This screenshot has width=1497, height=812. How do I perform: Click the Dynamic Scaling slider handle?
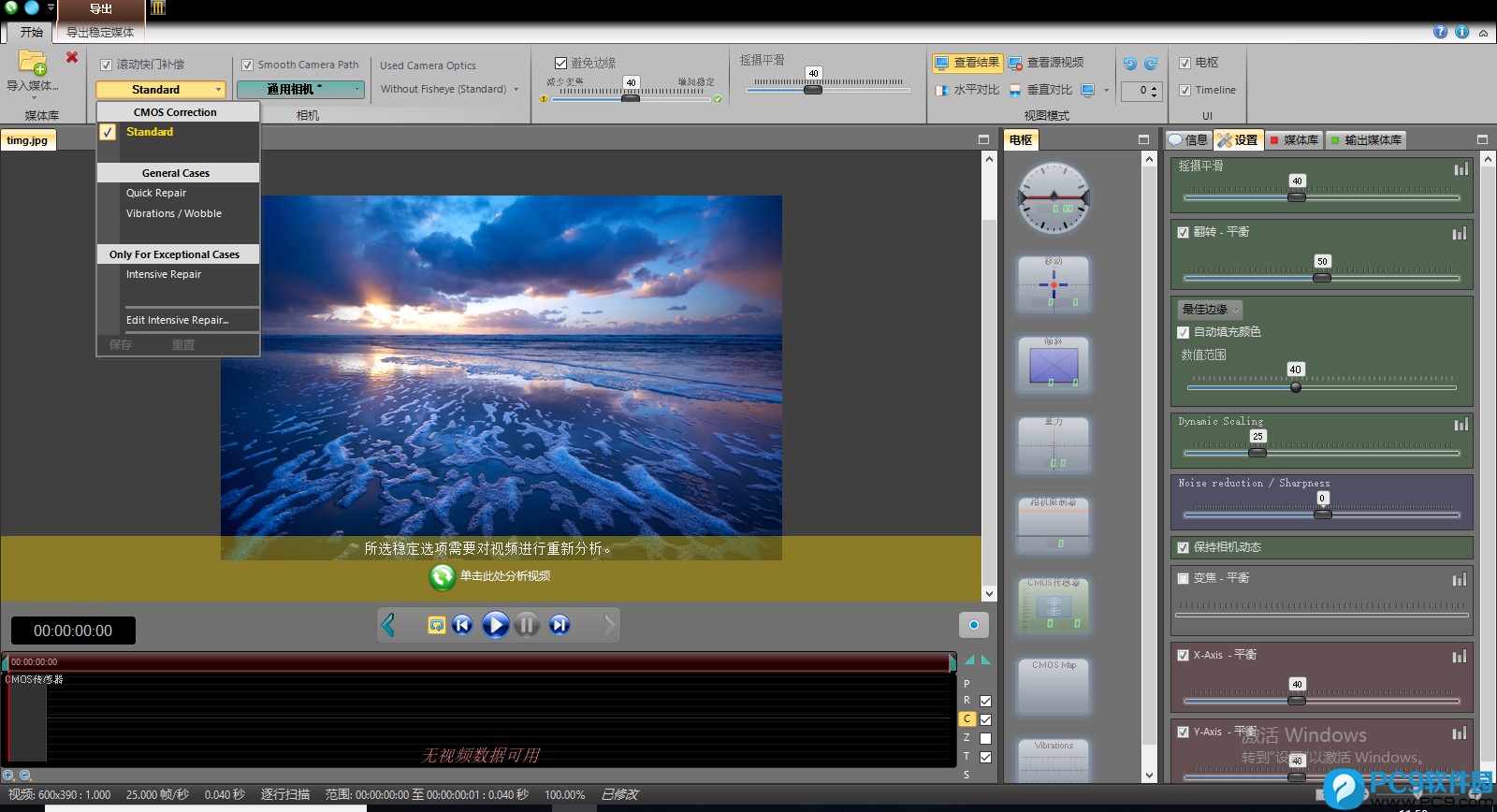tap(1257, 453)
